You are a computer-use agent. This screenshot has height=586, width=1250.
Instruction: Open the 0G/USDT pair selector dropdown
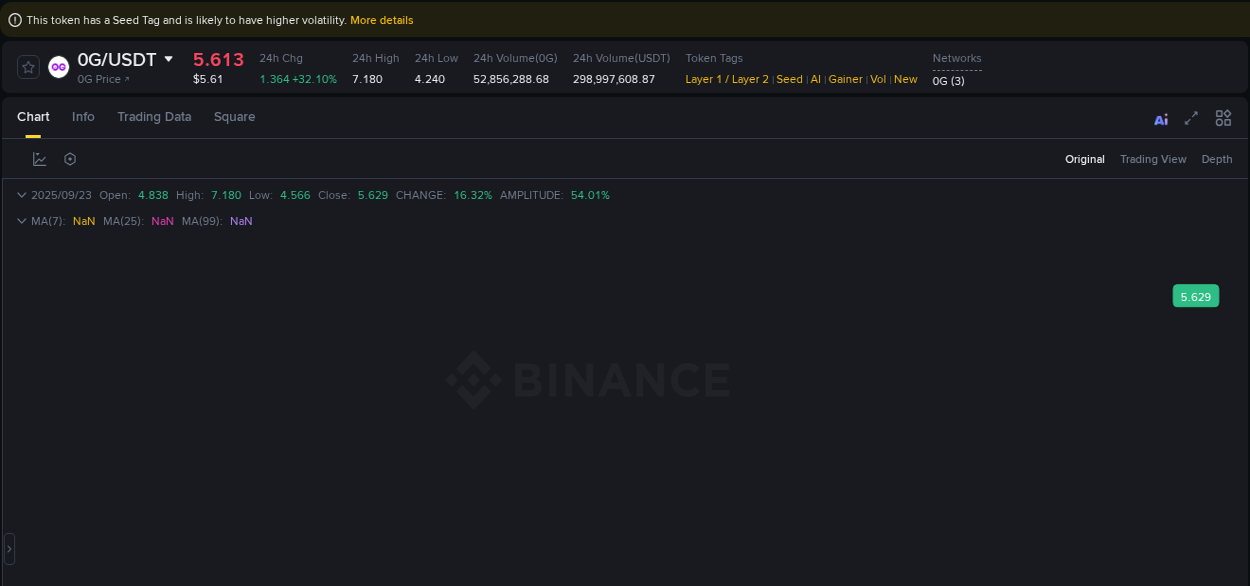tap(168, 59)
